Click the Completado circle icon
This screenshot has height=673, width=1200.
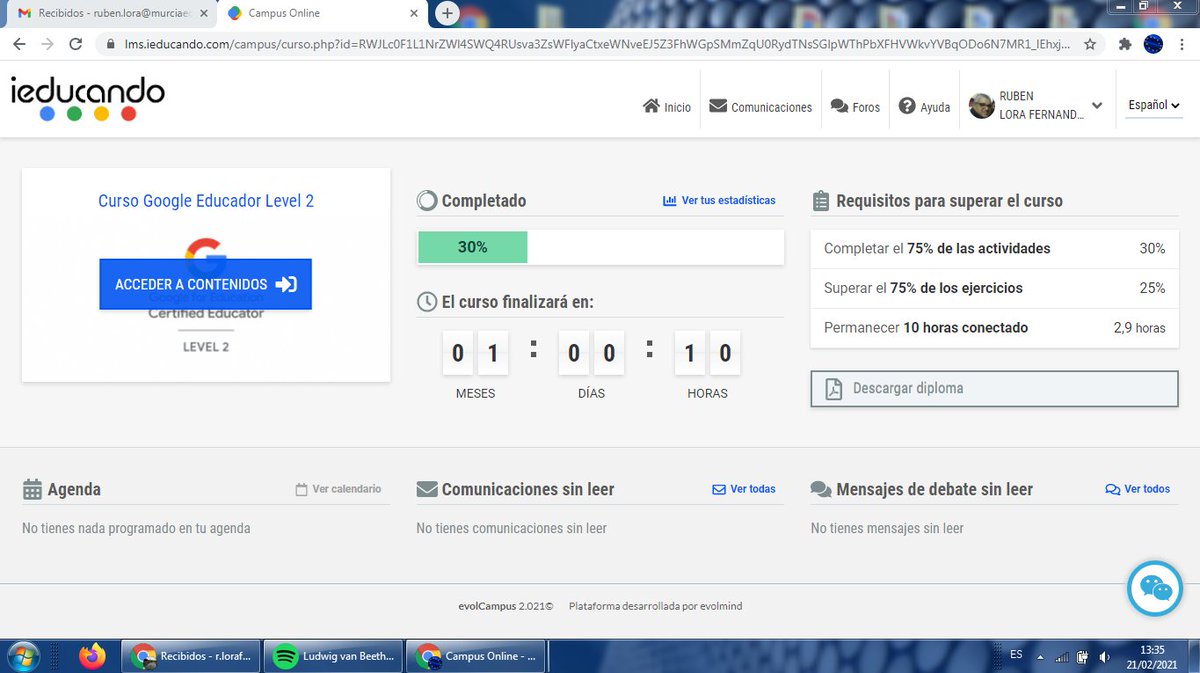(427, 201)
